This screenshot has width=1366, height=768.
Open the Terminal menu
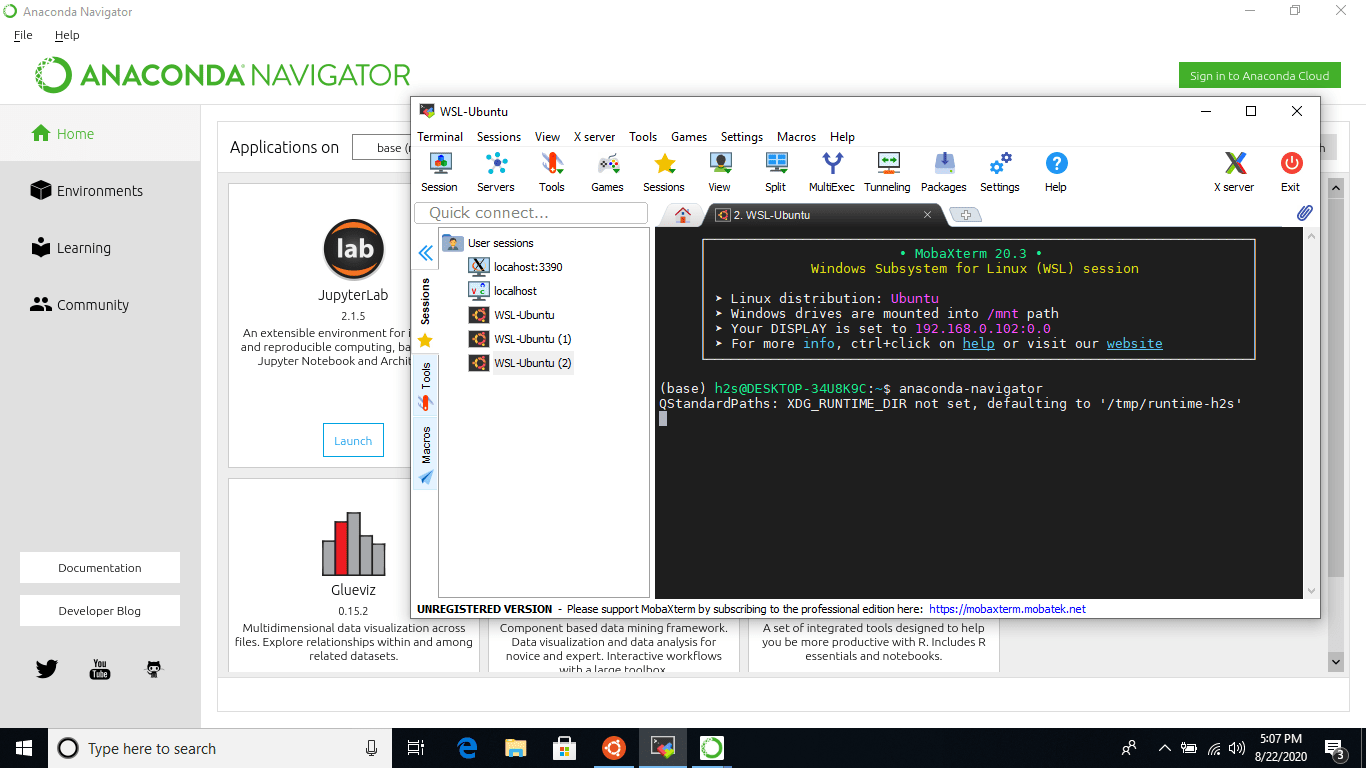[440, 137]
